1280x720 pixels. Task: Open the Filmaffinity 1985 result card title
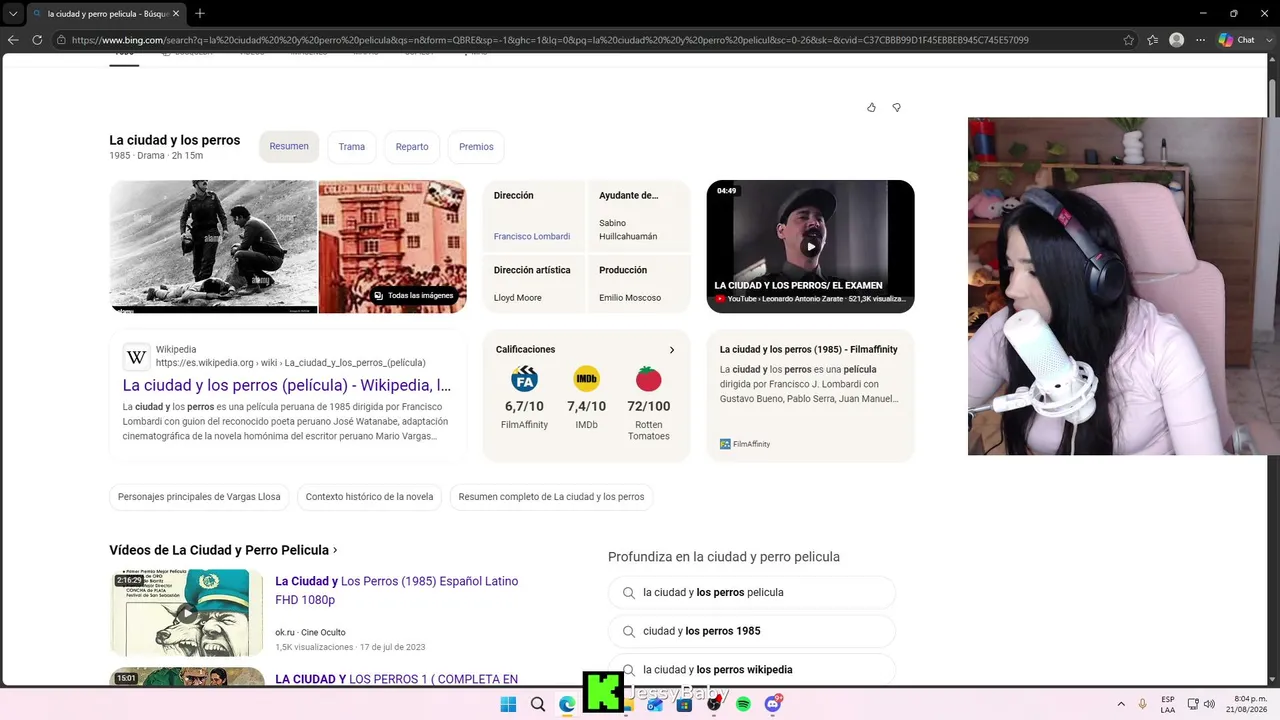click(x=809, y=350)
